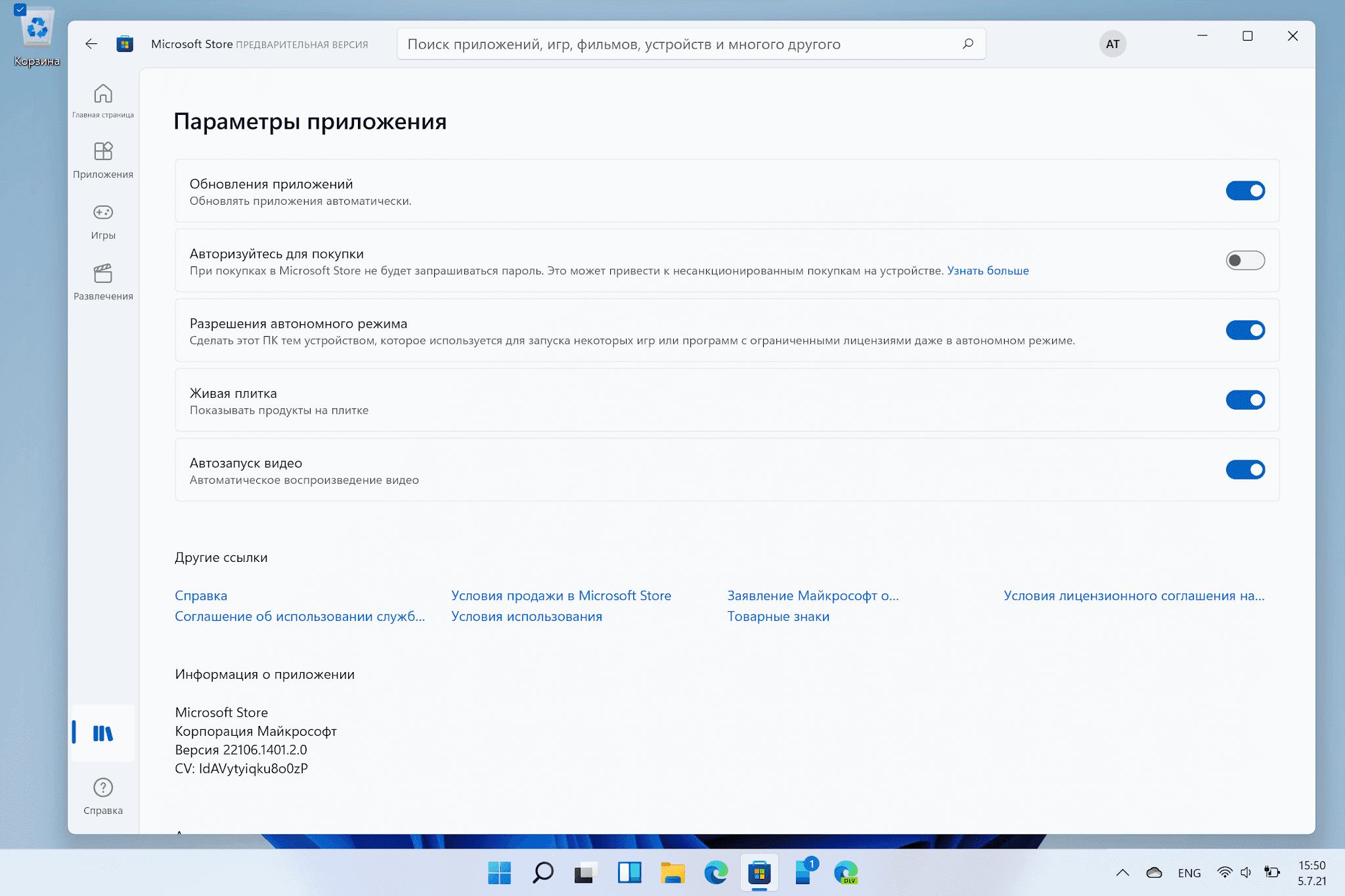Viewport: 1345px width, 896px height.
Task: Open the AT user profile avatar
Action: 1112,44
